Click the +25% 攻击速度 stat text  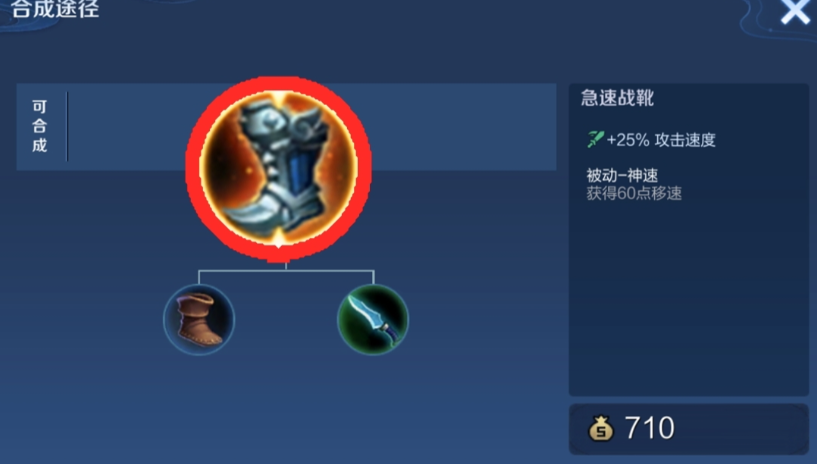click(x=661, y=140)
